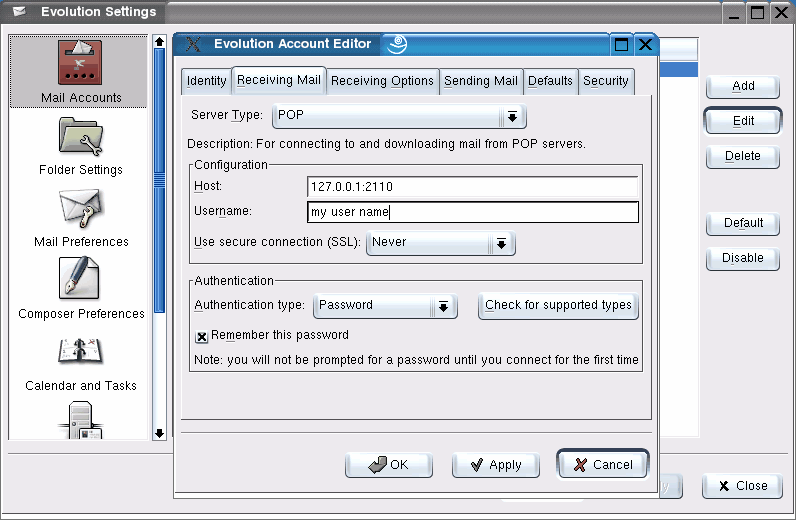Click the Disable account button

point(743,258)
